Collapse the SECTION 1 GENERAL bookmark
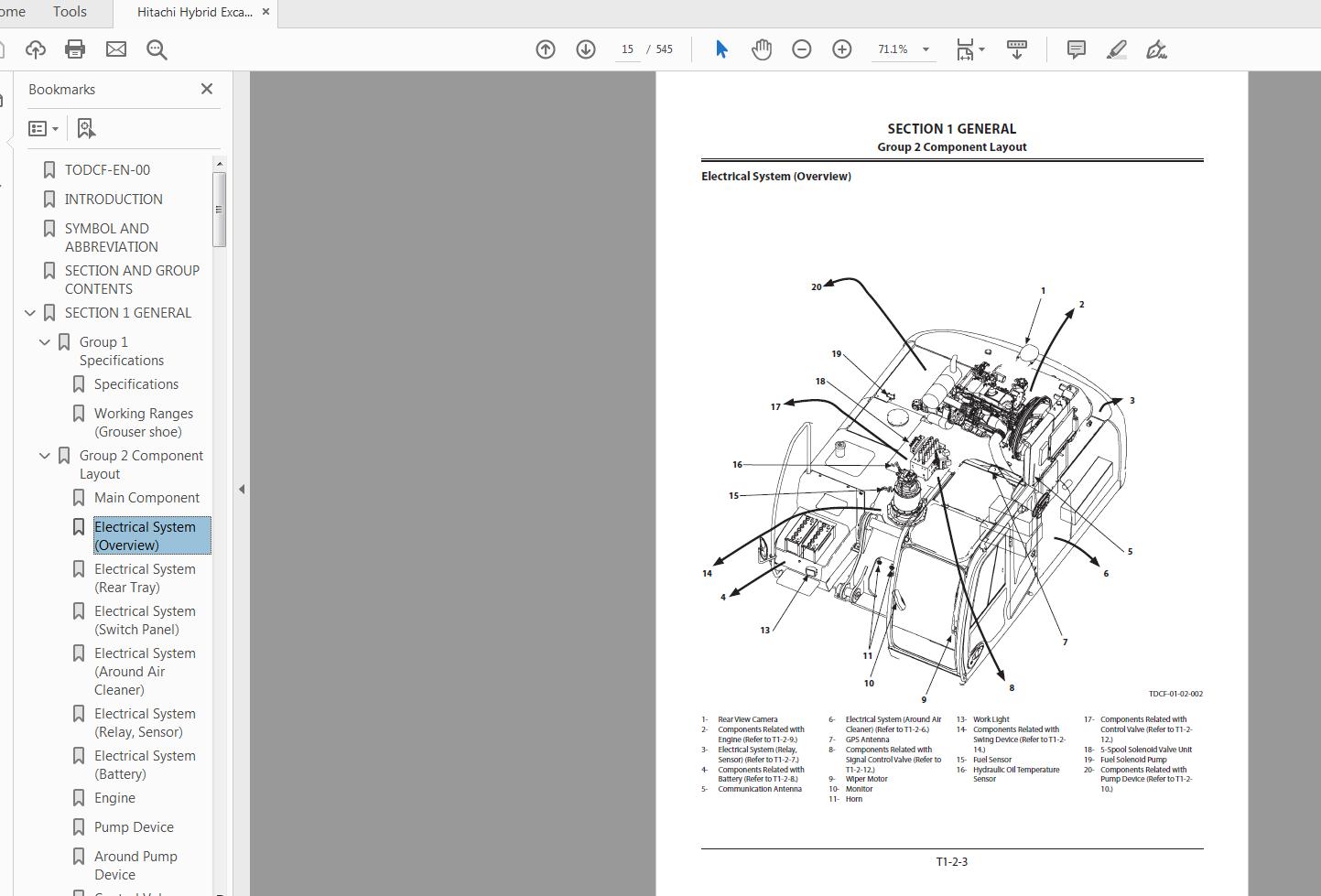This screenshot has width=1321, height=896. 30,312
